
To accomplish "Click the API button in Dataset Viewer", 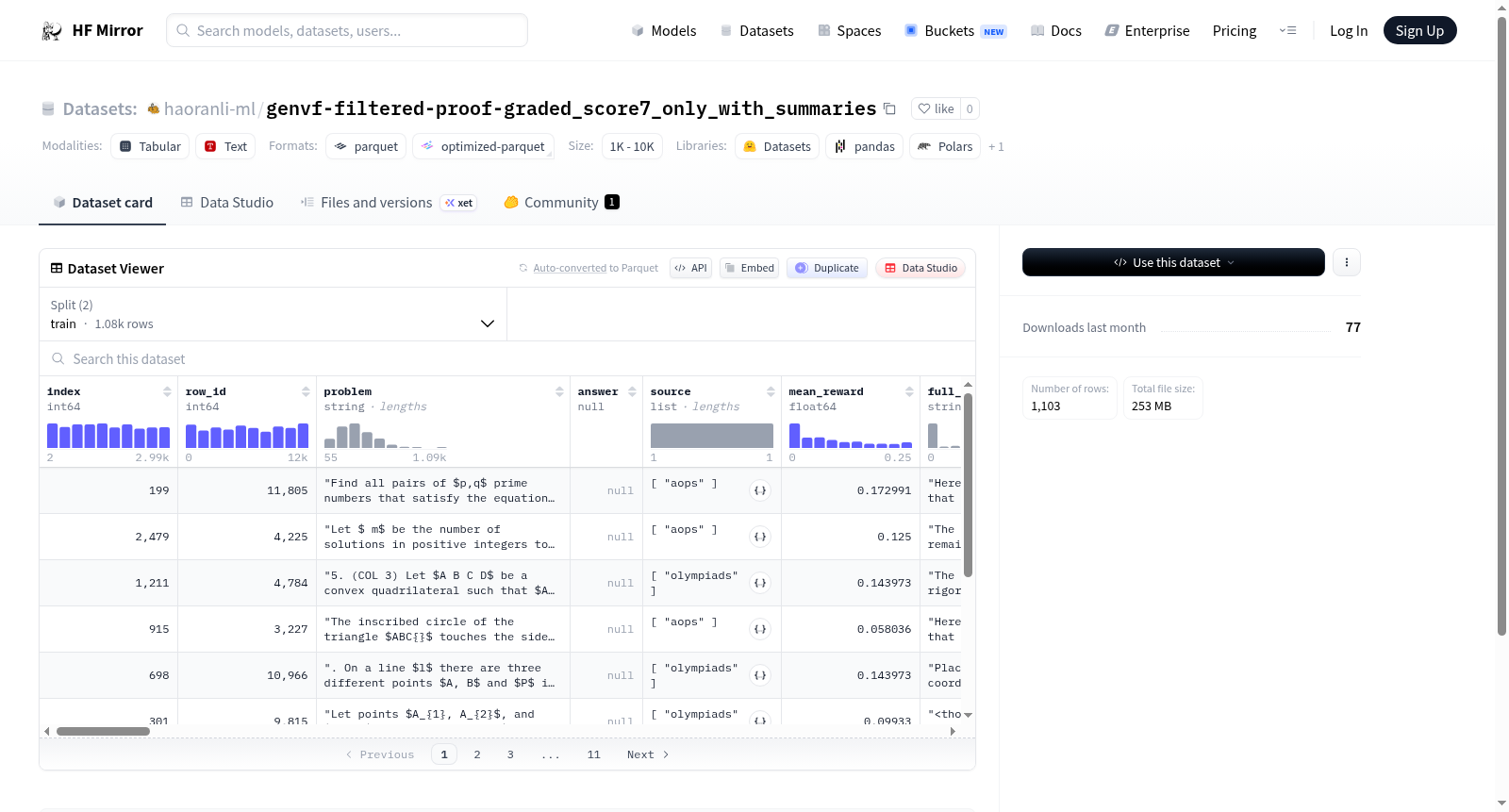I will click(690, 268).
